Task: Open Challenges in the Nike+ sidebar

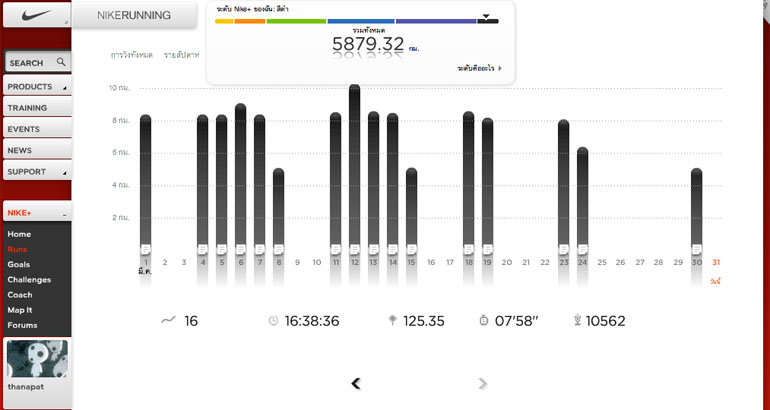Action: click(29, 279)
